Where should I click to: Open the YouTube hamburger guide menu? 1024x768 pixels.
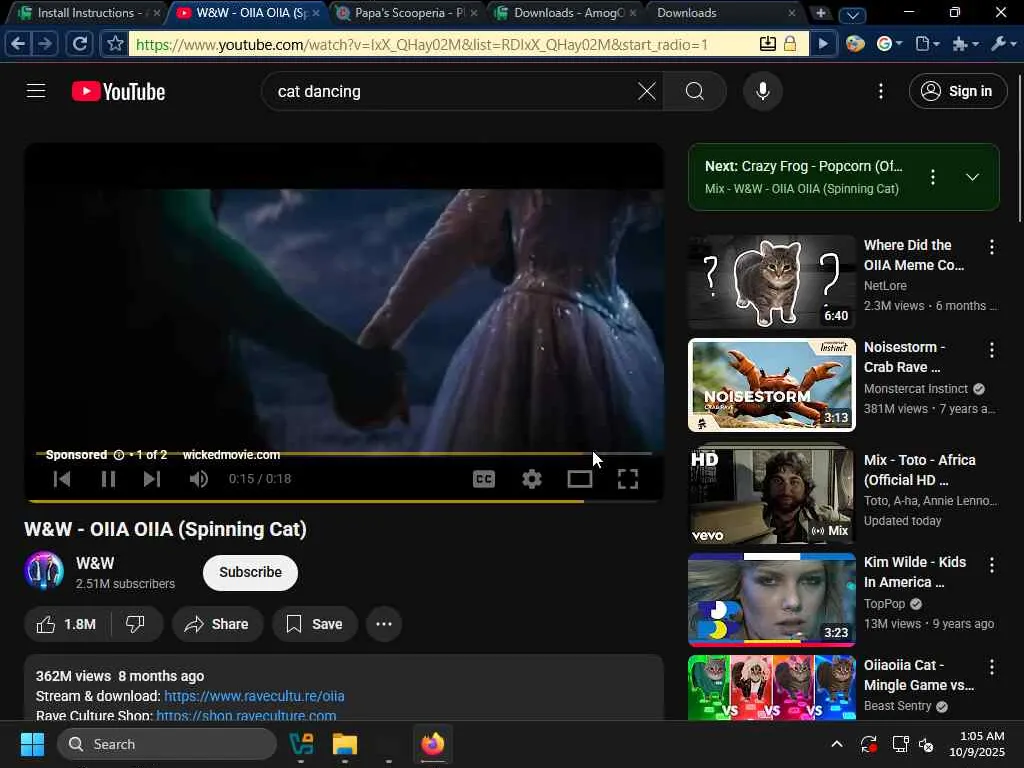click(36, 91)
